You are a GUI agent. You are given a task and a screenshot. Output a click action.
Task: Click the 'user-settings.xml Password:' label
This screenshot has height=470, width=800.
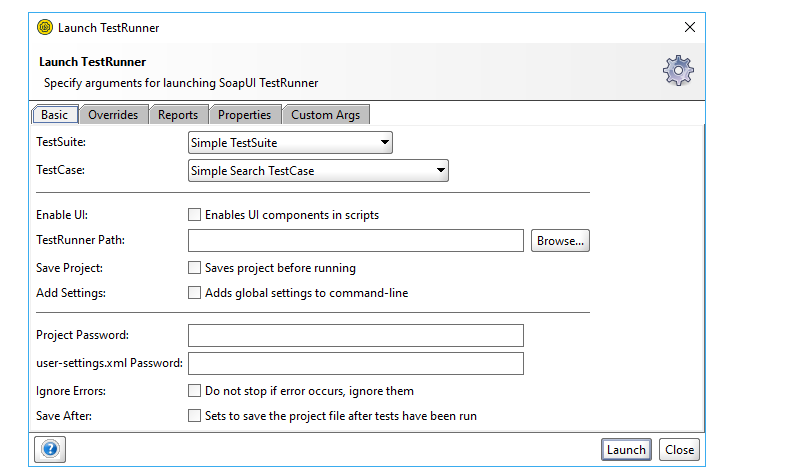click(x=109, y=363)
